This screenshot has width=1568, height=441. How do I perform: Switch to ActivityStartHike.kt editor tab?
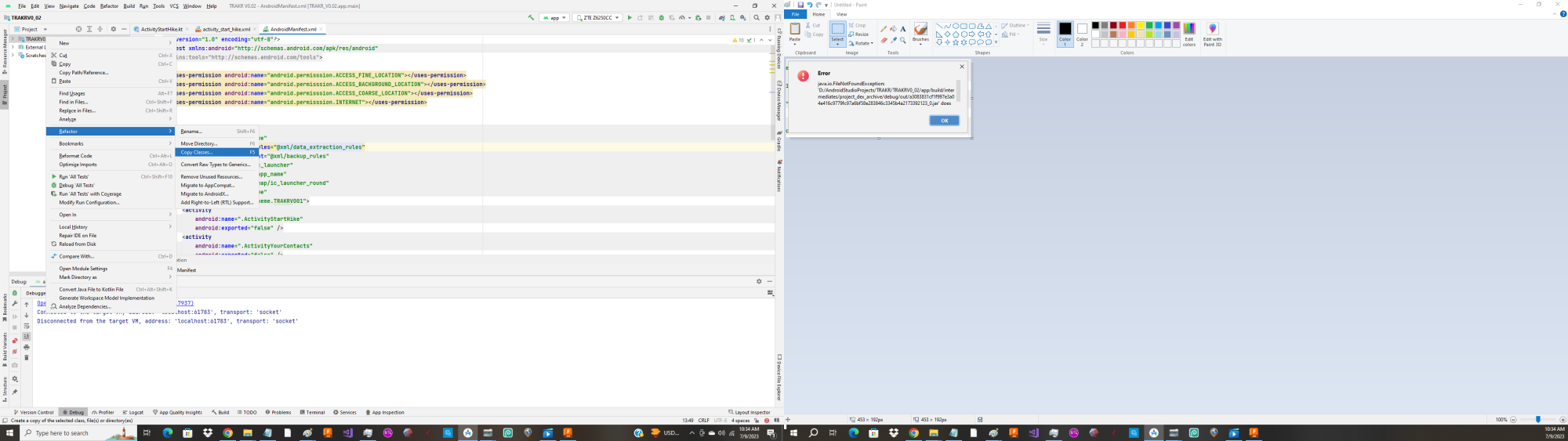pos(161,29)
